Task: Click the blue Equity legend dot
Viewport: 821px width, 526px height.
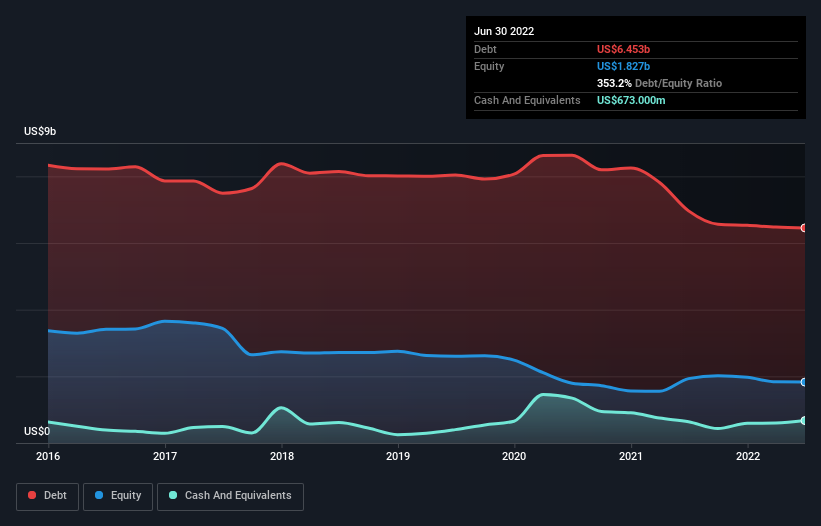Action: click(99, 495)
